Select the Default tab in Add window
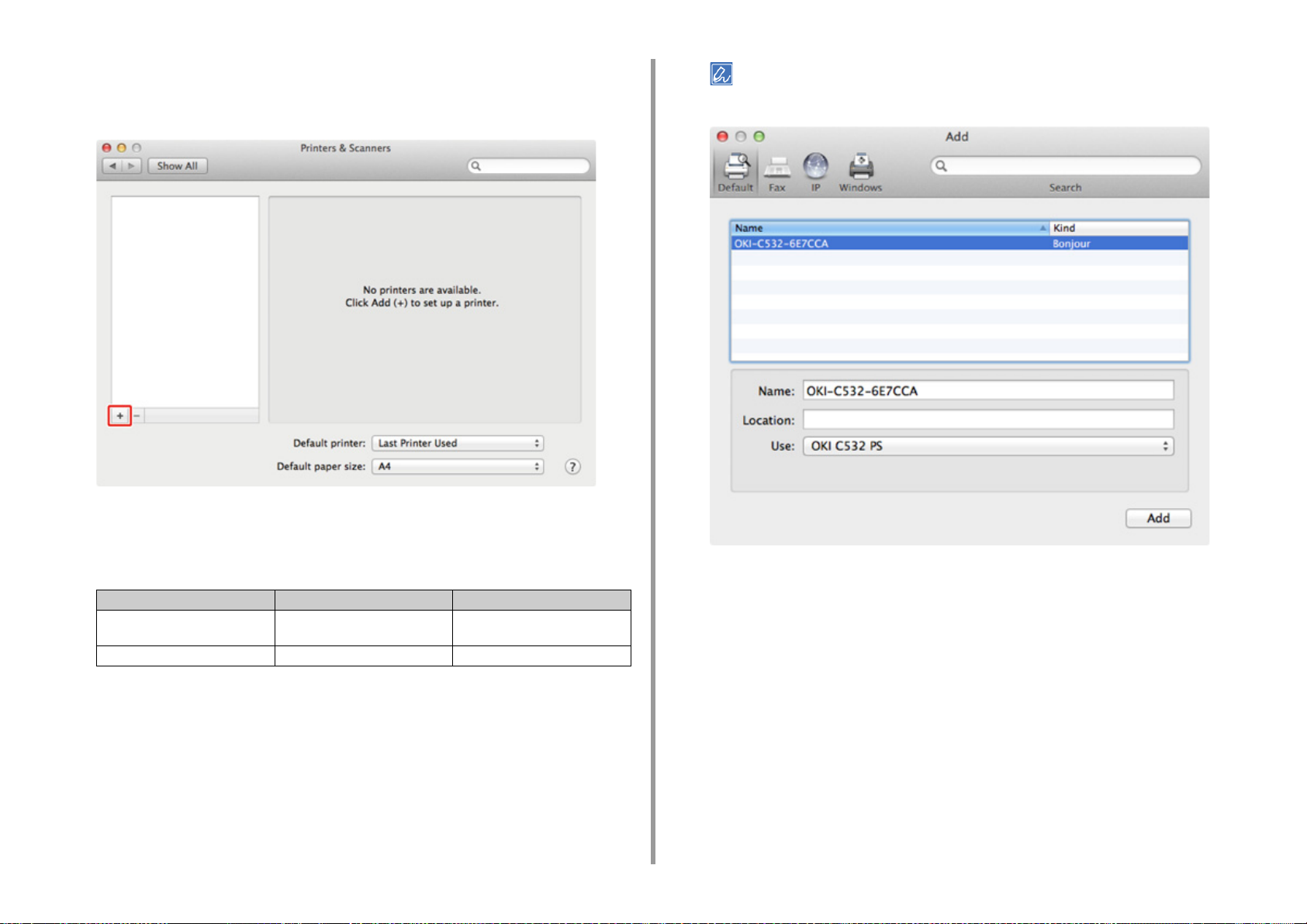The image size is (1307, 924). [x=735, y=172]
